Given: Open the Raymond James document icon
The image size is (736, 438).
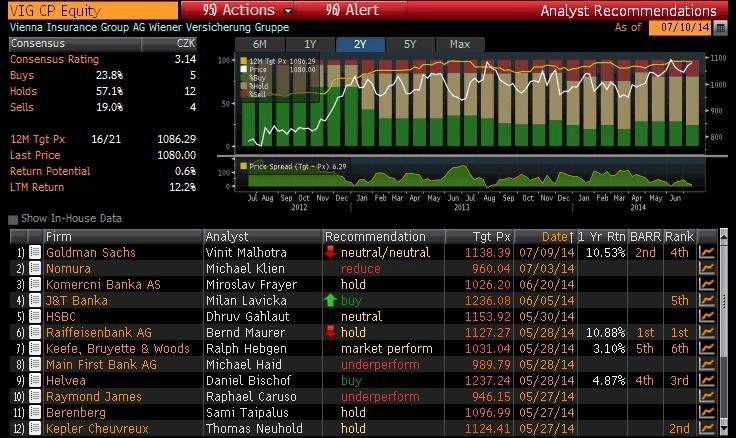Looking at the screenshot, I should tap(35, 396).
